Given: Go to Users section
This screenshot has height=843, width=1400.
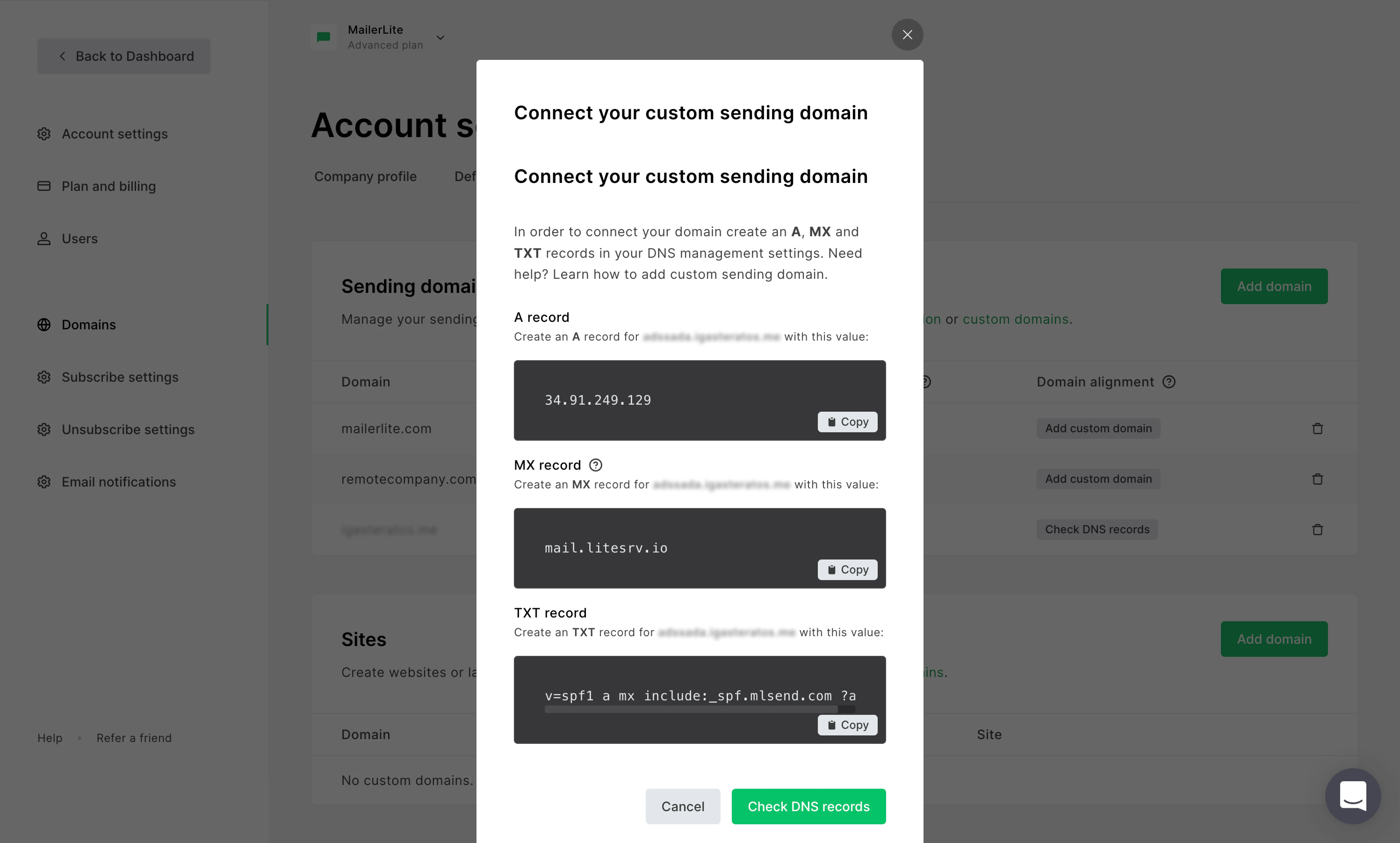Looking at the screenshot, I should [x=79, y=239].
